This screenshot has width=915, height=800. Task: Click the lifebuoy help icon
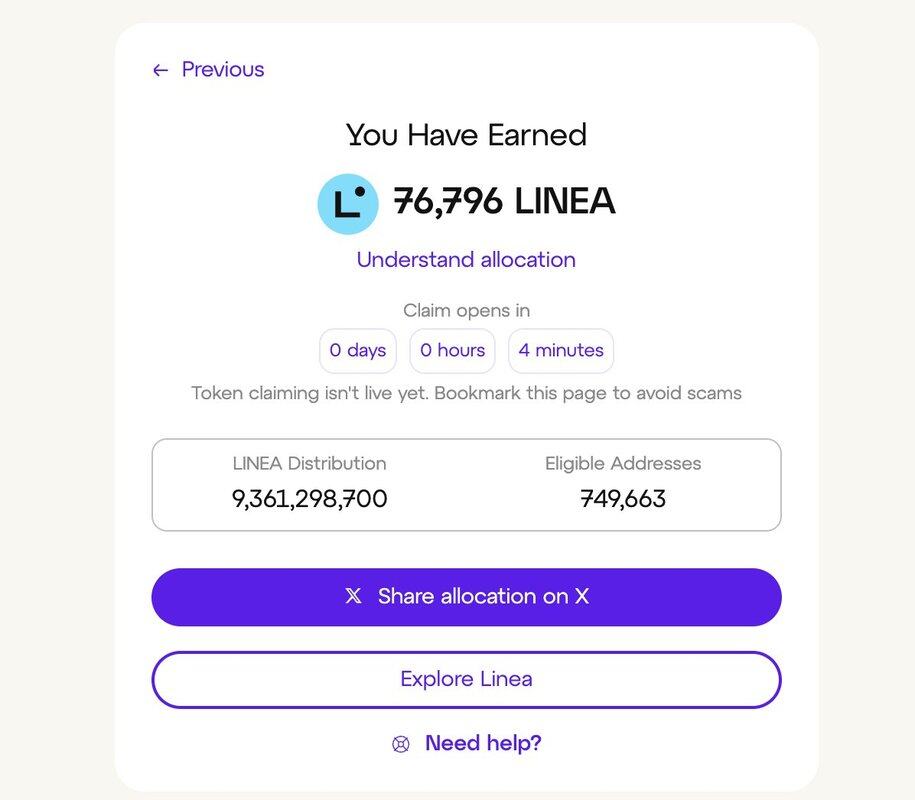point(401,744)
